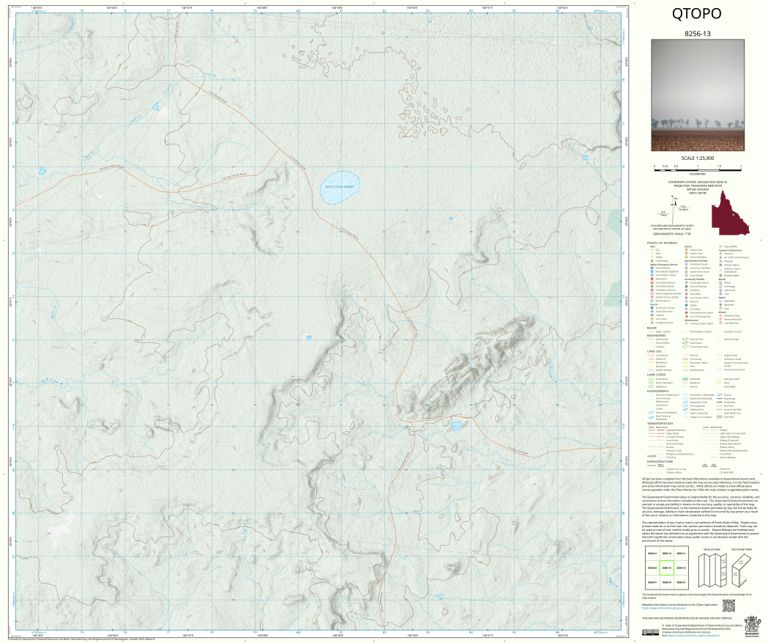The width and height of the screenshot is (768, 643).
Task: Click the SCALE 1:25,000 label
Action: [x=697, y=158]
